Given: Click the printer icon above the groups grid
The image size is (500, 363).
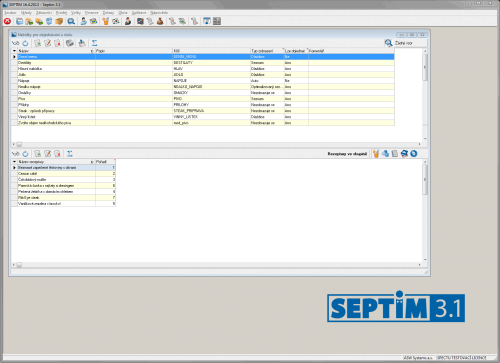Looking at the screenshot, I should [x=70, y=43].
